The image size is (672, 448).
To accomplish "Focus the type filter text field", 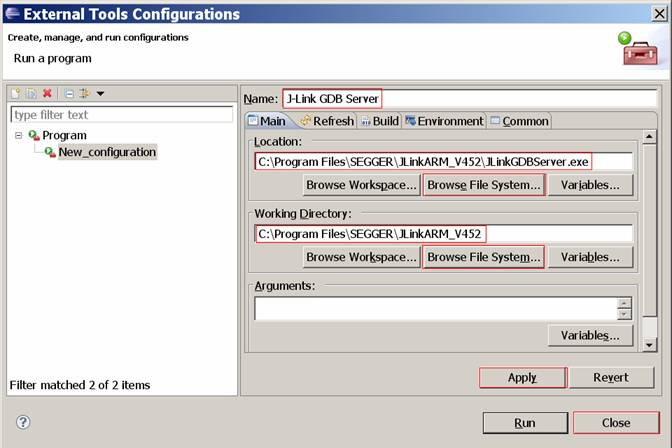I will coord(122,115).
